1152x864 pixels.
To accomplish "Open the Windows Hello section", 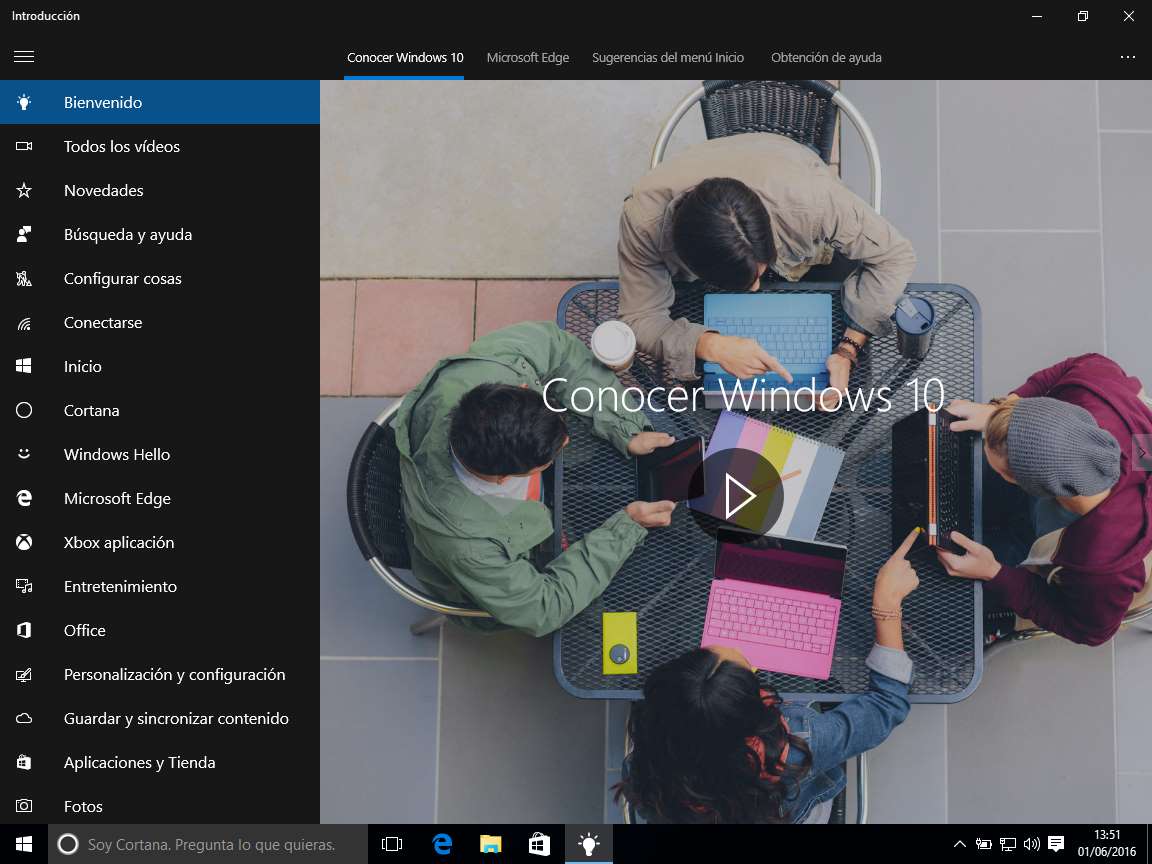I will click(159, 454).
